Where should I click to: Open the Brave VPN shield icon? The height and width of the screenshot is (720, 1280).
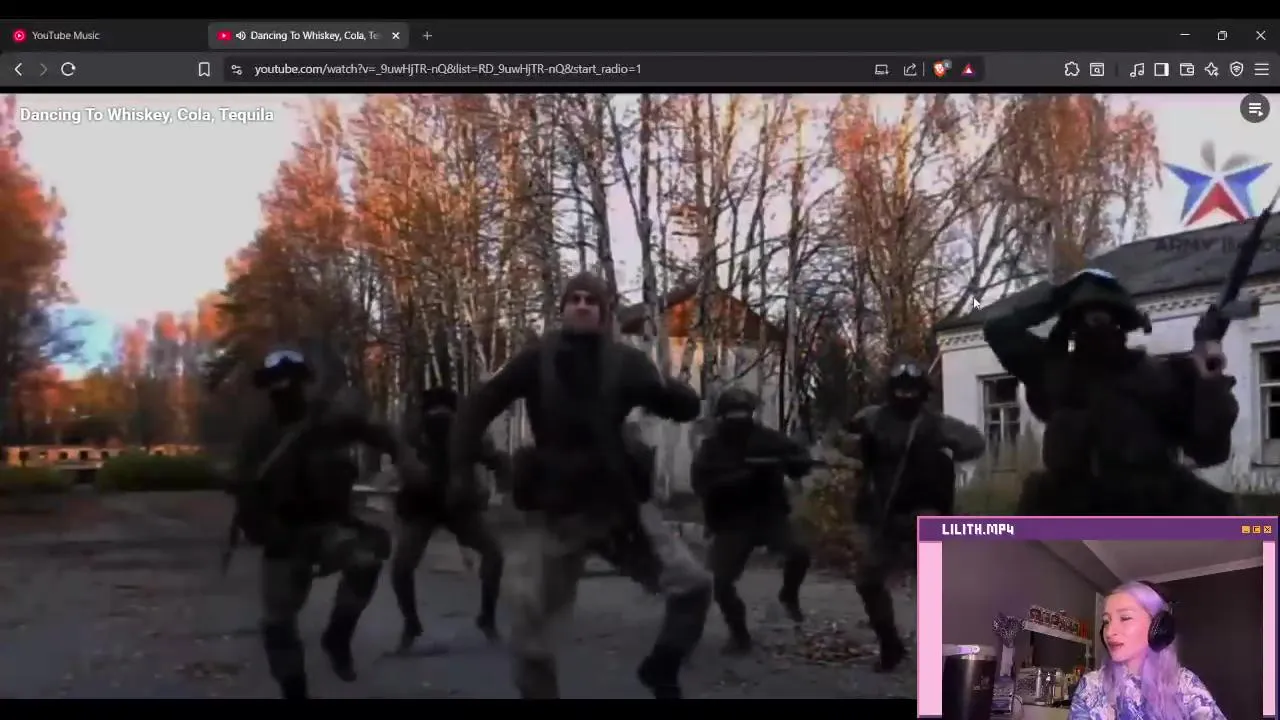click(x=1237, y=69)
